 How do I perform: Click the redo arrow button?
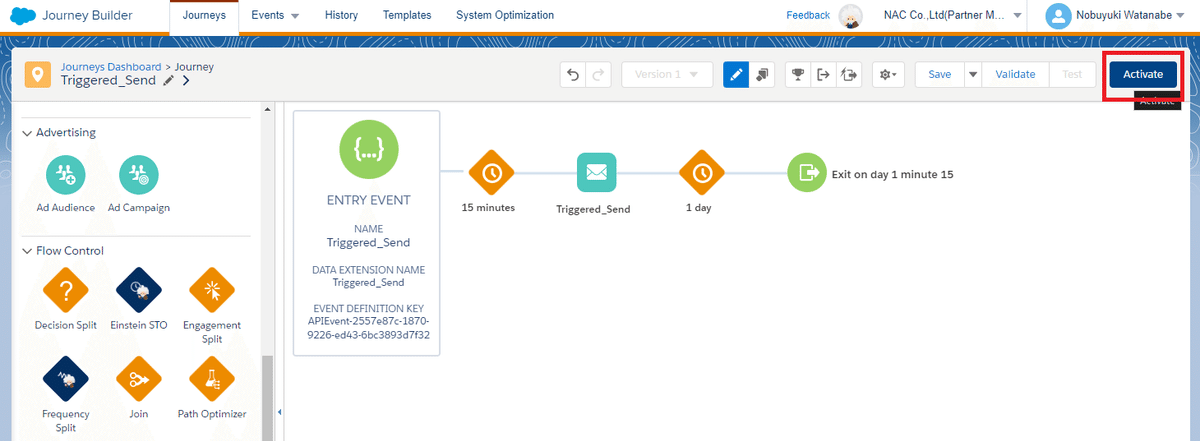click(x=599, y=75)
